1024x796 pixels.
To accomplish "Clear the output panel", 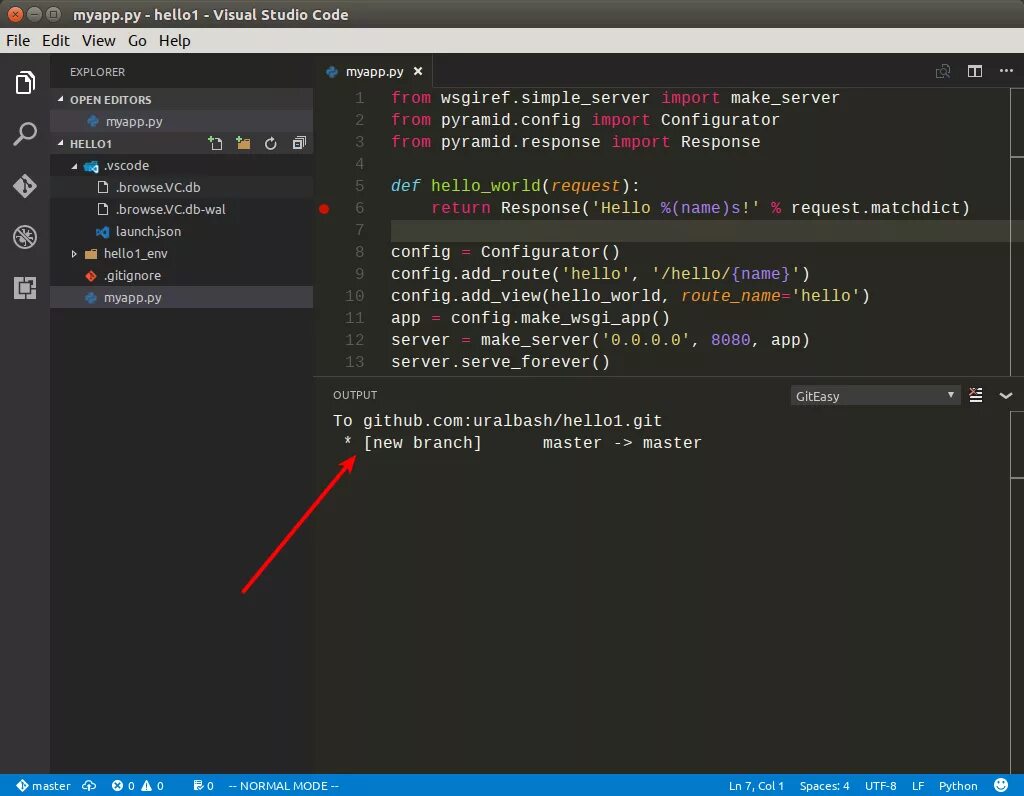I will tap(976, 395).
